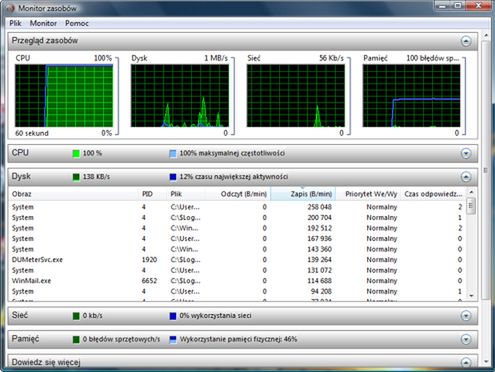Click the Pamięć section header title
Screen dimensions: 495x372
click(x=25, y=339)
